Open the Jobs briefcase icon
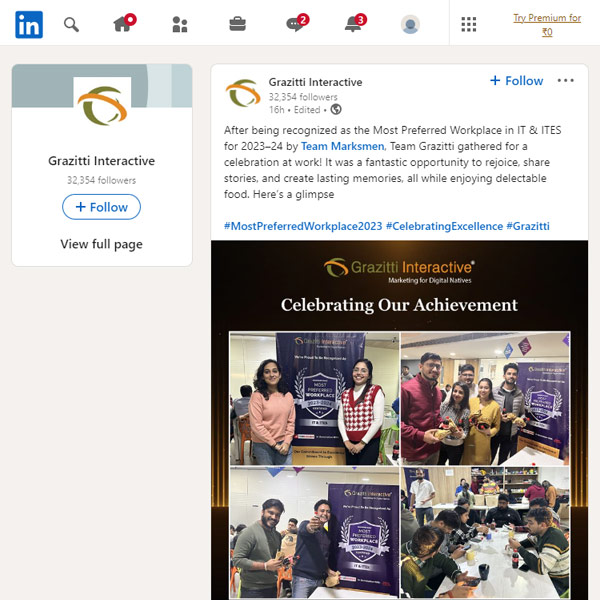Image resolution: width=600 pixels, height=600 pixels. click(x=237, y=24)
